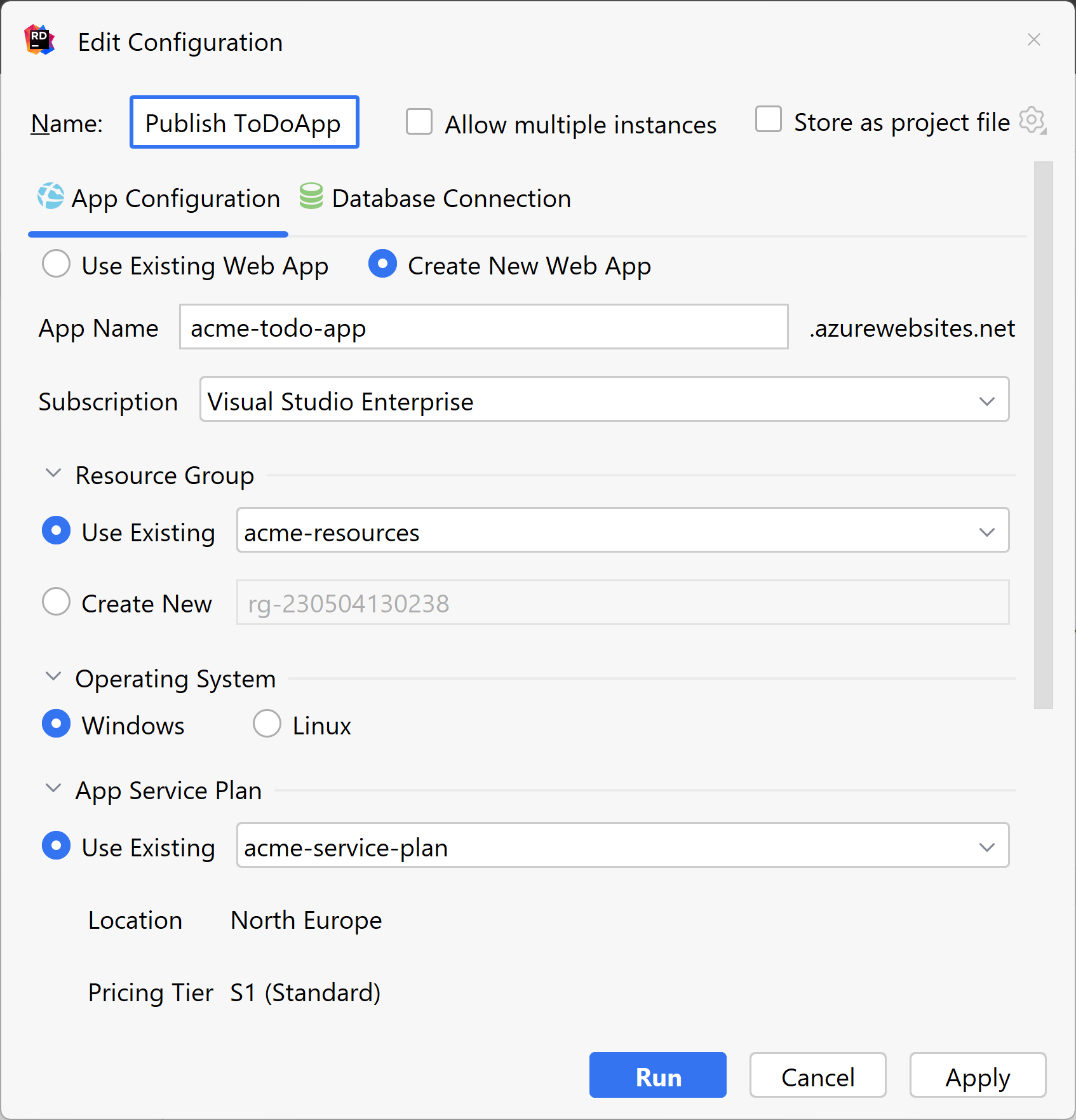
Task: Select Linux as operating system
Action: click(x=267, y=724)
